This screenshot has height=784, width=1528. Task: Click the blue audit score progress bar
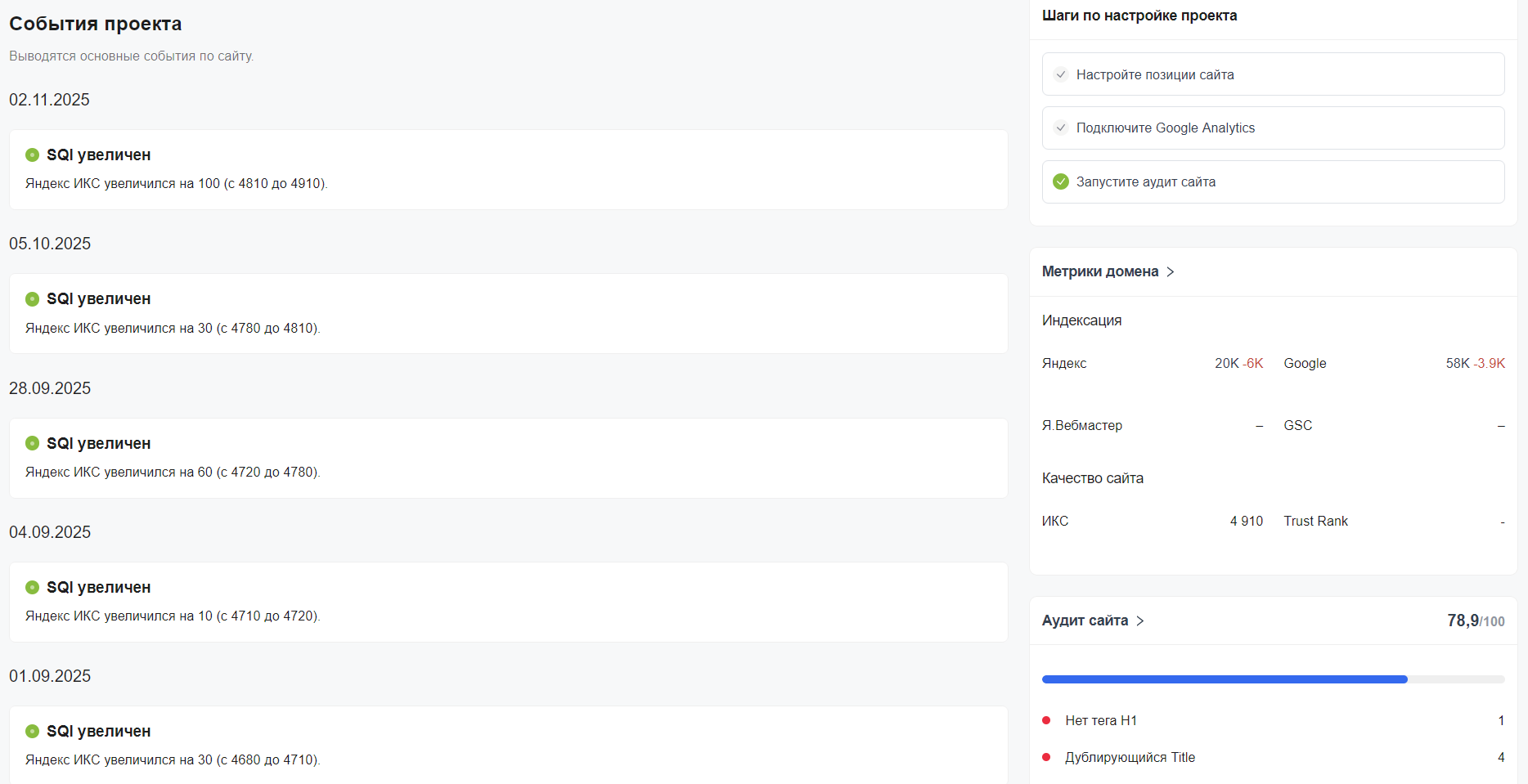[x=1224, y=679]
